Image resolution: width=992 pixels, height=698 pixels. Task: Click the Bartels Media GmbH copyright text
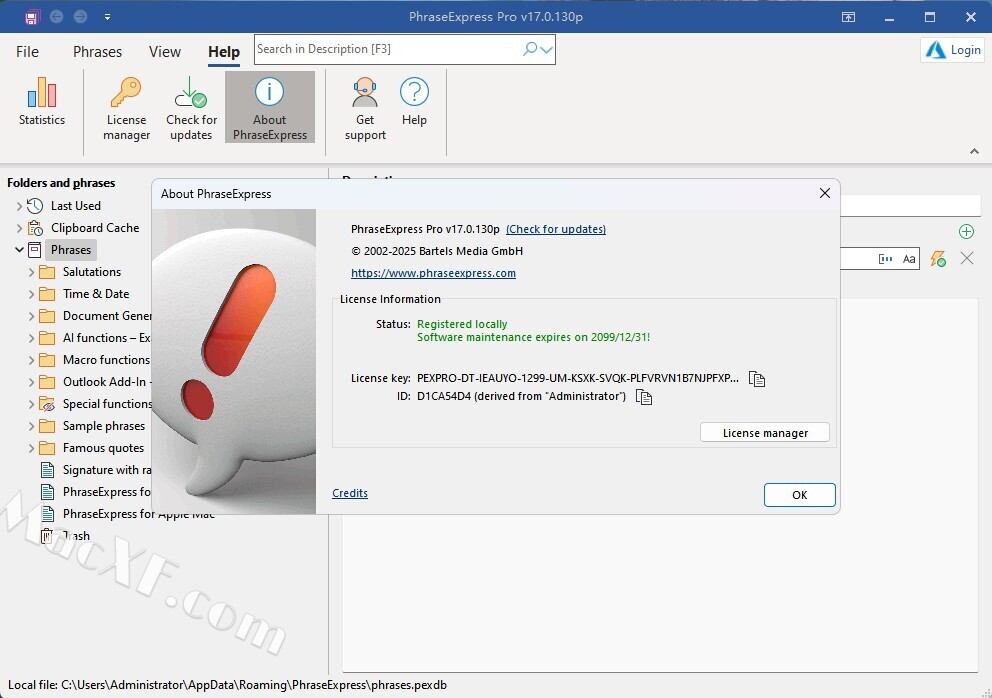(x=437, y=251)
